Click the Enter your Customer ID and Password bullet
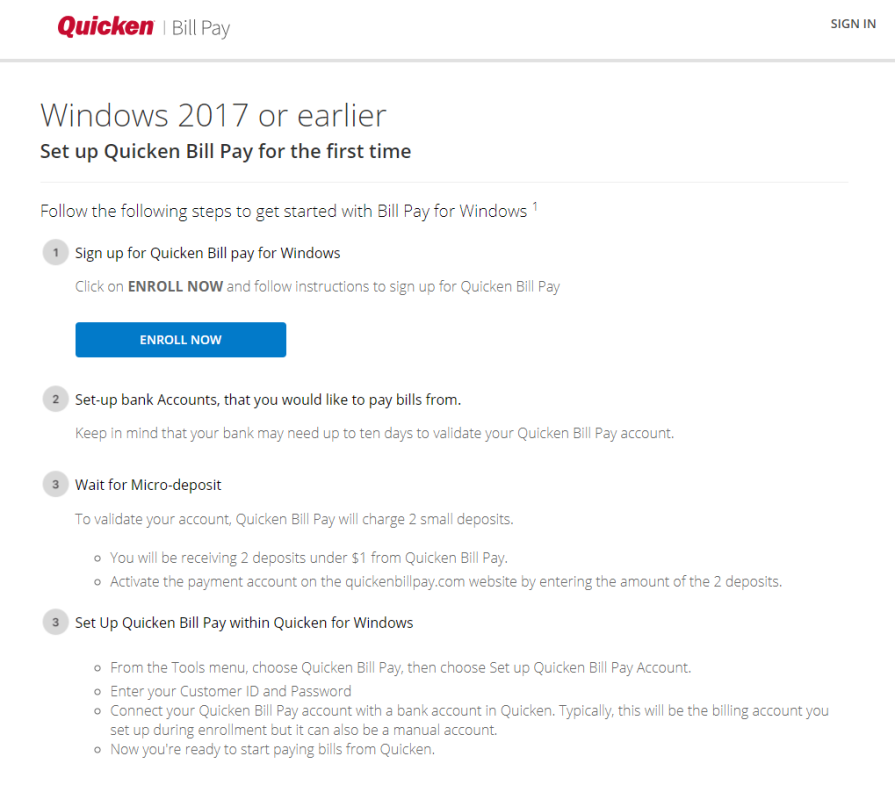 pyautogui.click(x=230, y=691)
